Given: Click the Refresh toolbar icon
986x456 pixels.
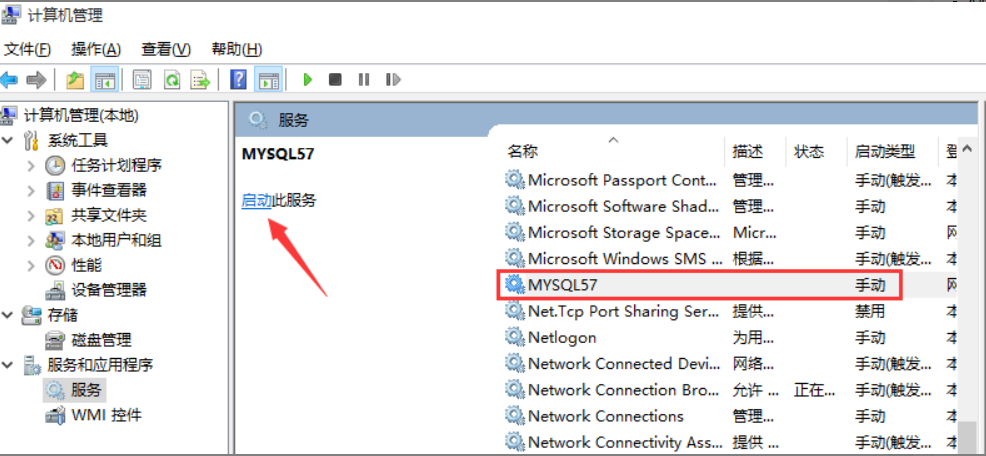Looking at the screenshot, I should pyautogui.click(x=172, y=80).
